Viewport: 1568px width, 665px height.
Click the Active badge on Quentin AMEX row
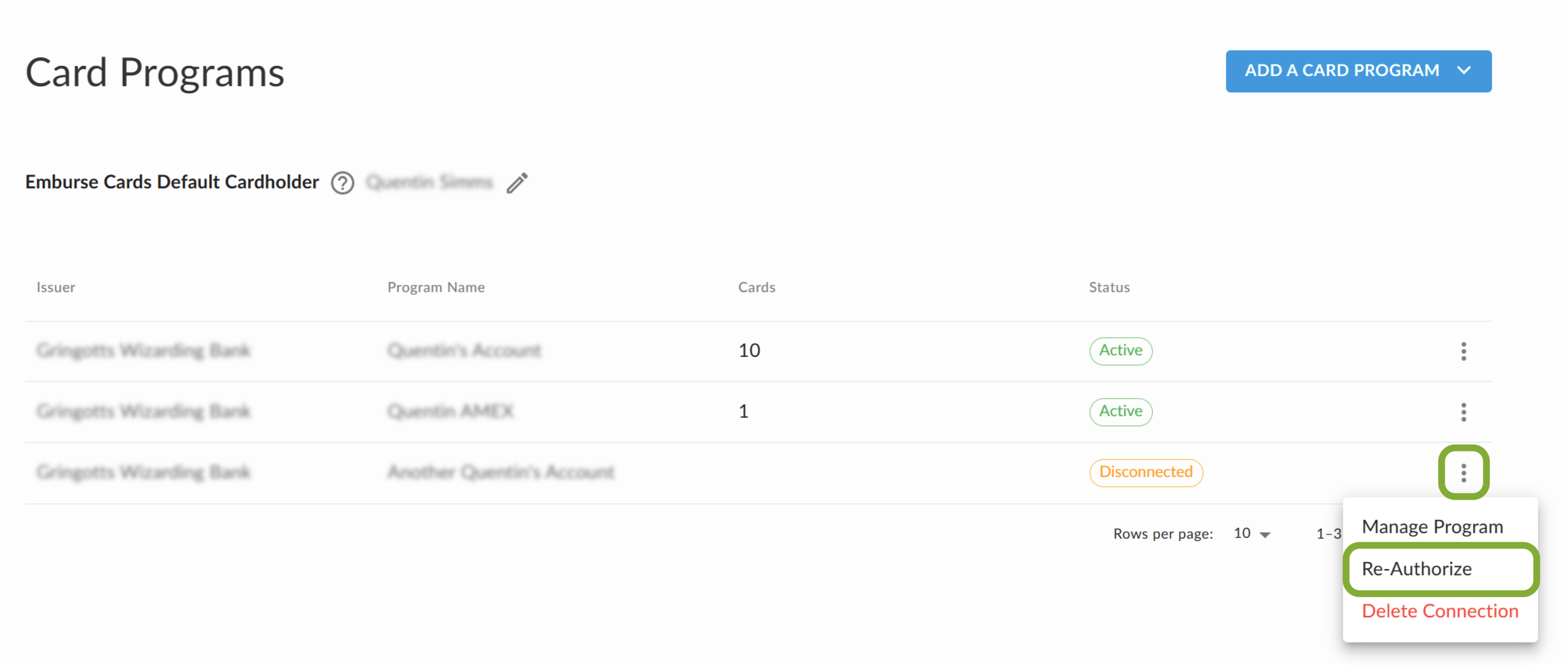tap(1120, 411)
